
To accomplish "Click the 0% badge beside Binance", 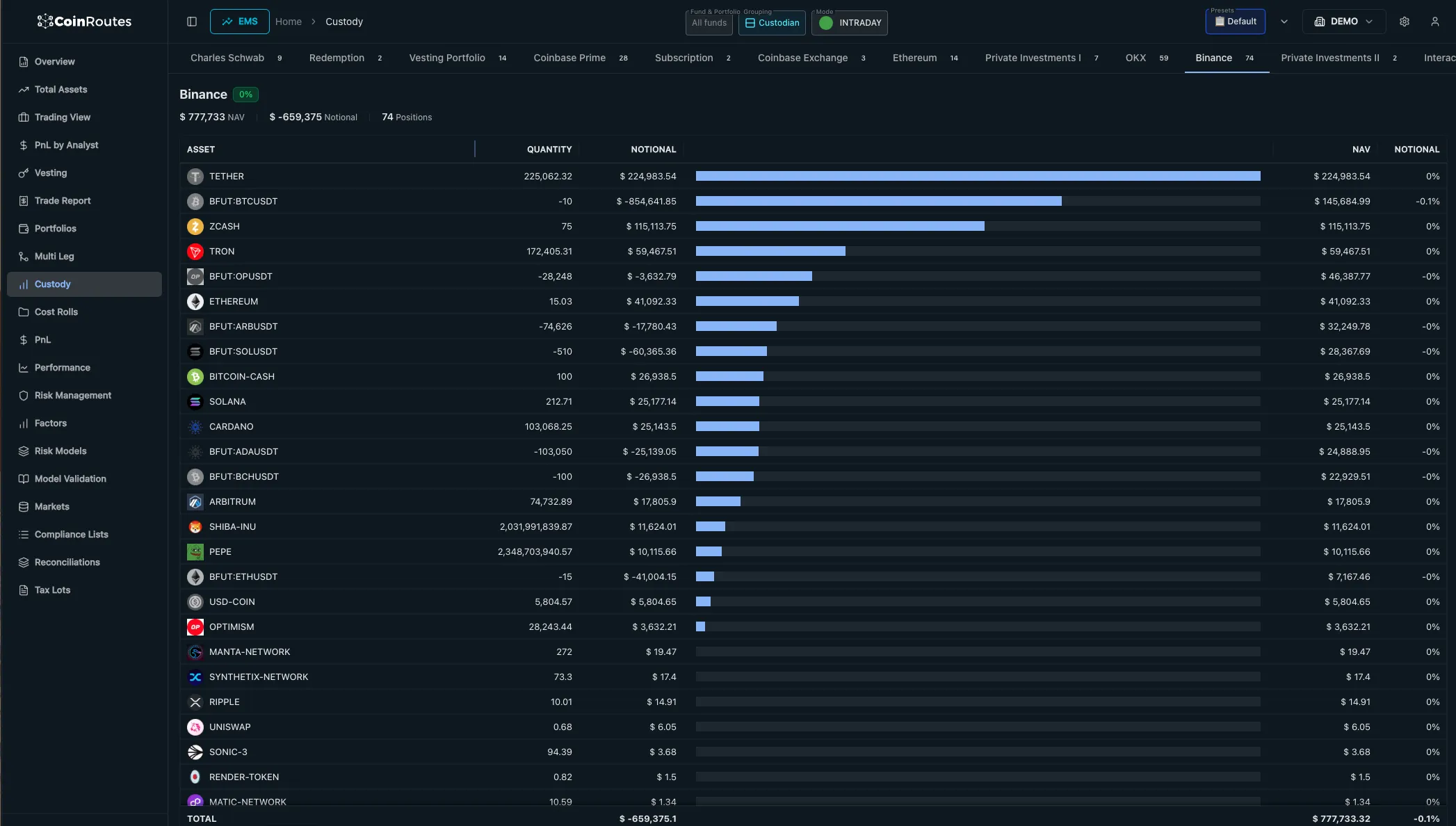I will 245,95.
